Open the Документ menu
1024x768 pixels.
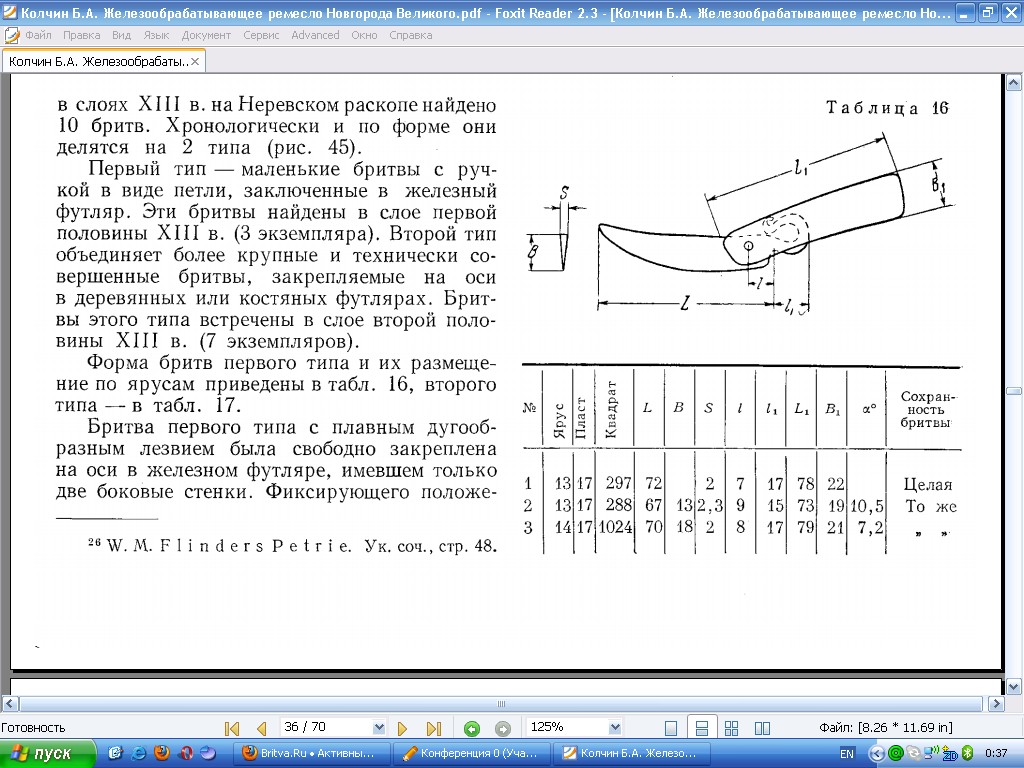[206, 35]
